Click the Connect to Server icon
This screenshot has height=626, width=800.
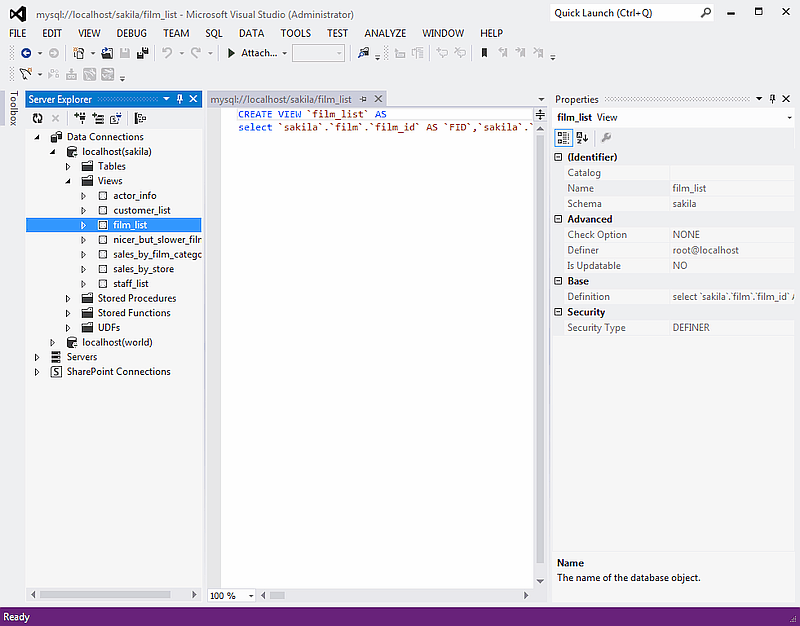98,118
